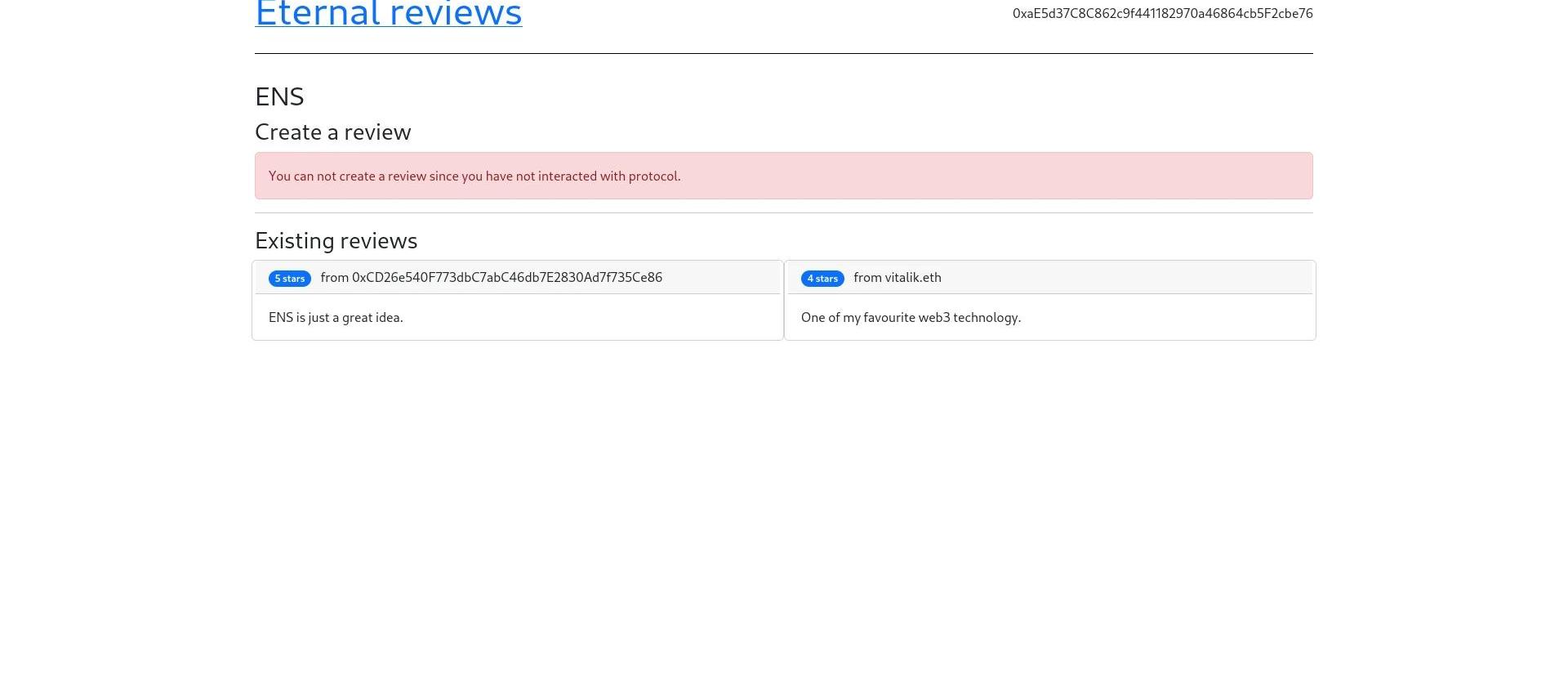
Task: Click the word 'Eternal' in the site title
Action: click(317, 15)
